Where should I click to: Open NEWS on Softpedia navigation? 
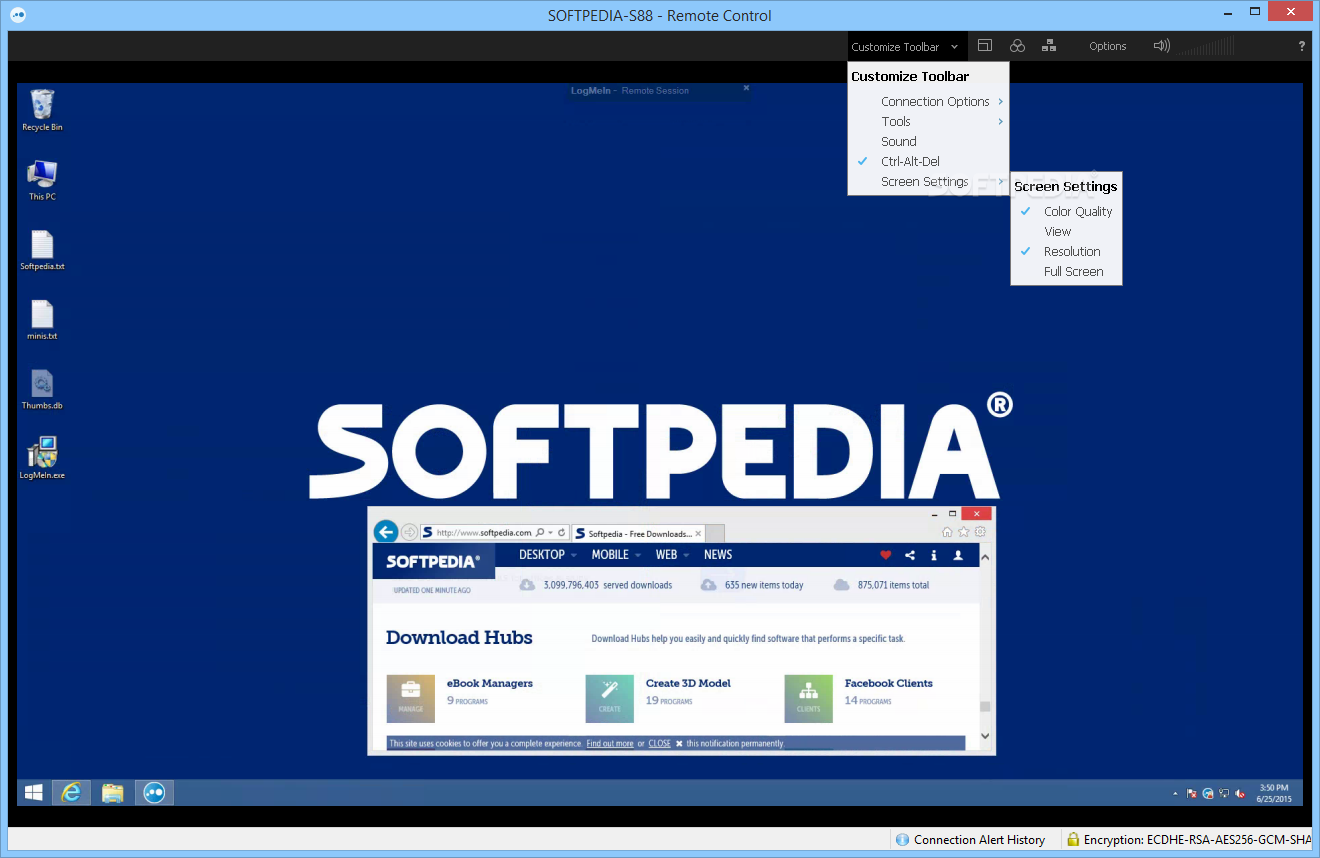point(718,554)
